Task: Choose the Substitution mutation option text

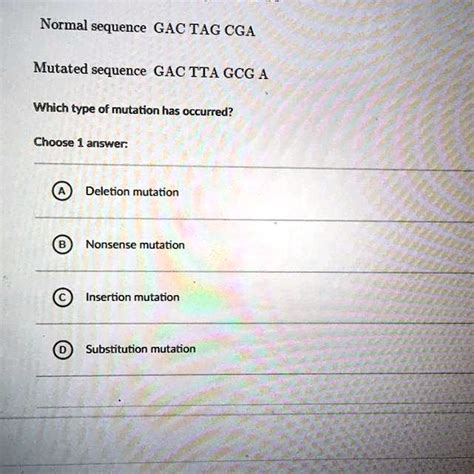Action: [140, 349]
